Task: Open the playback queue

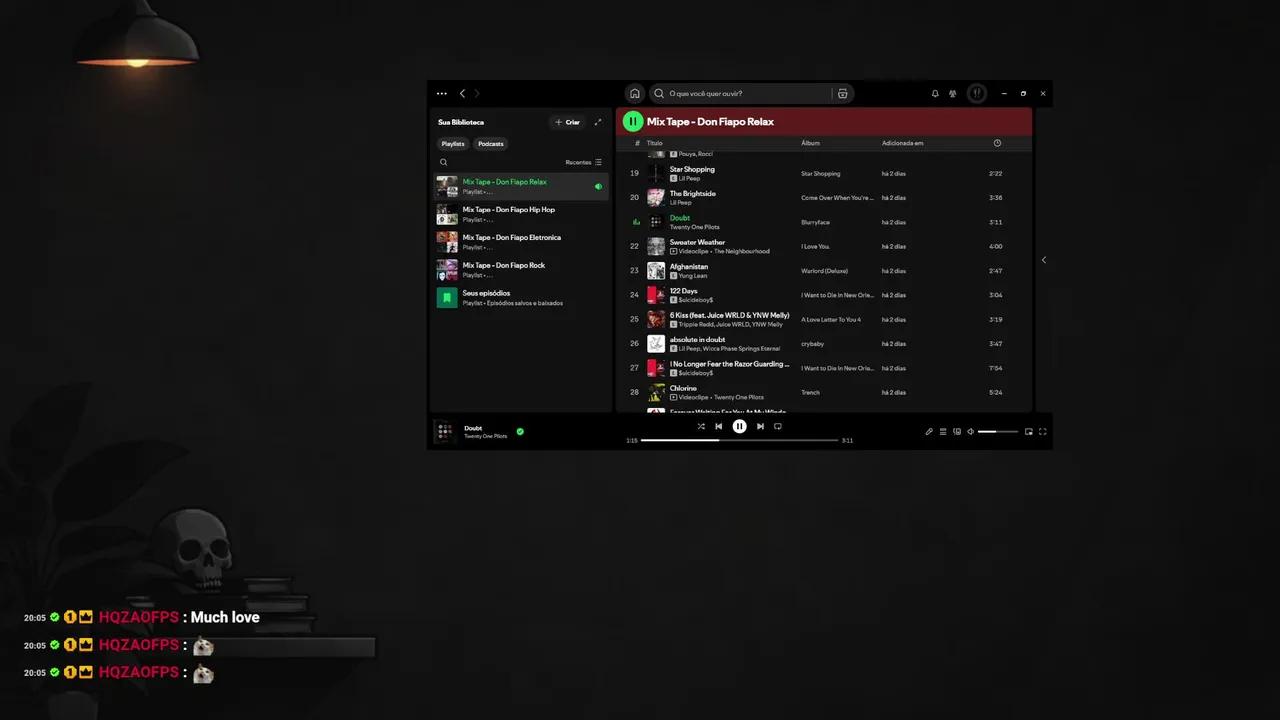Action: tap(943, 432)
